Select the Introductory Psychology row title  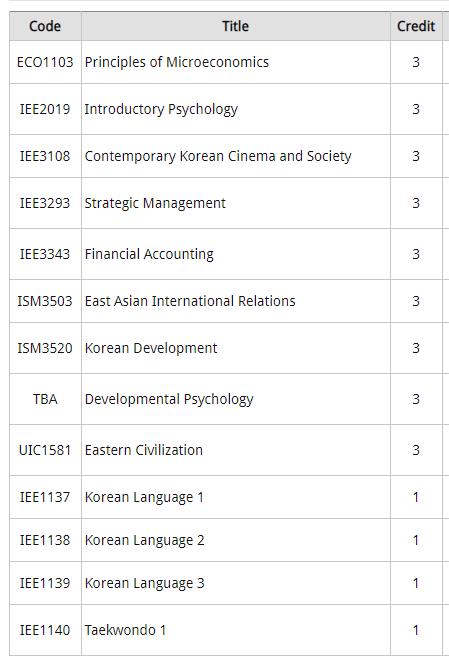161,109
